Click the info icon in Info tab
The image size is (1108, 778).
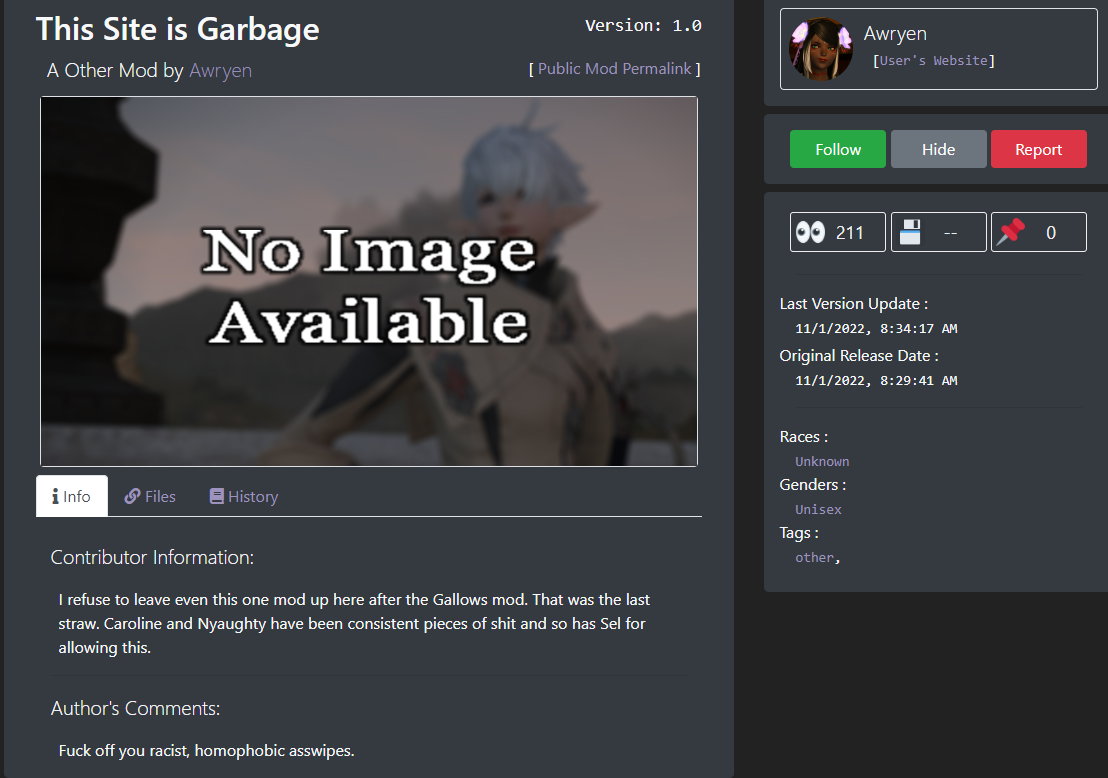pos(55,497)
